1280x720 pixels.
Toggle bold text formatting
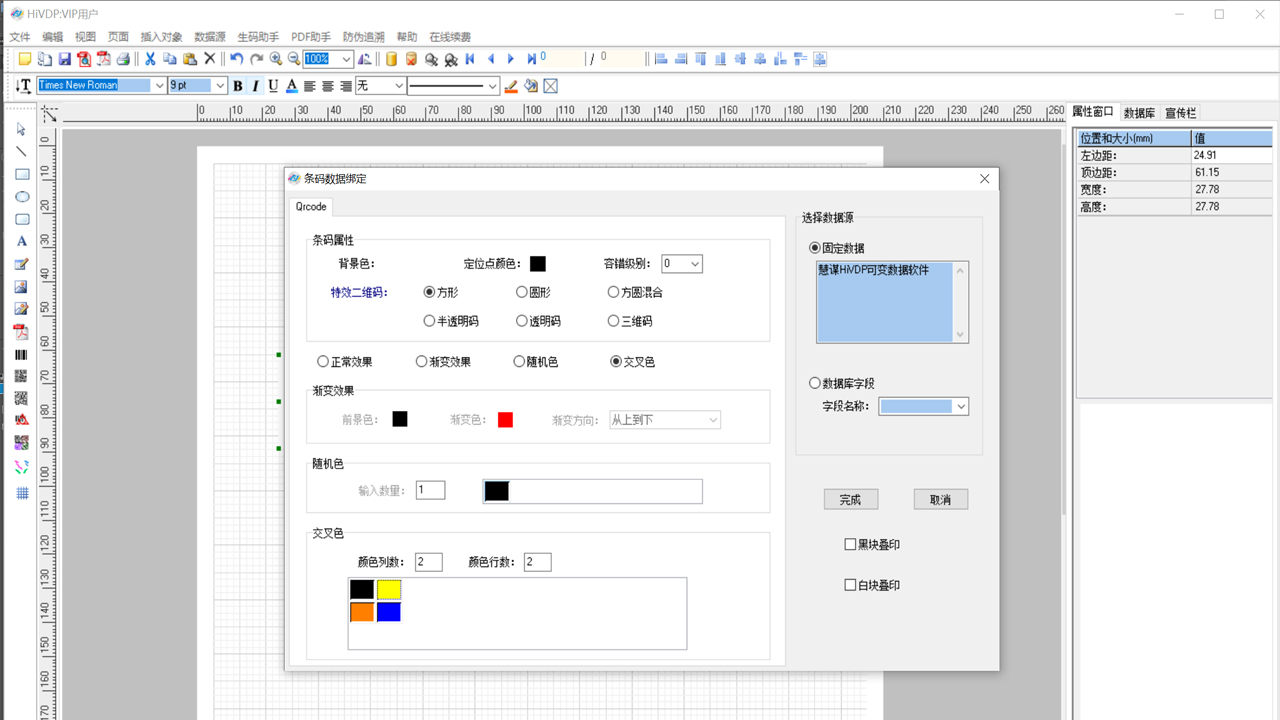238,86
